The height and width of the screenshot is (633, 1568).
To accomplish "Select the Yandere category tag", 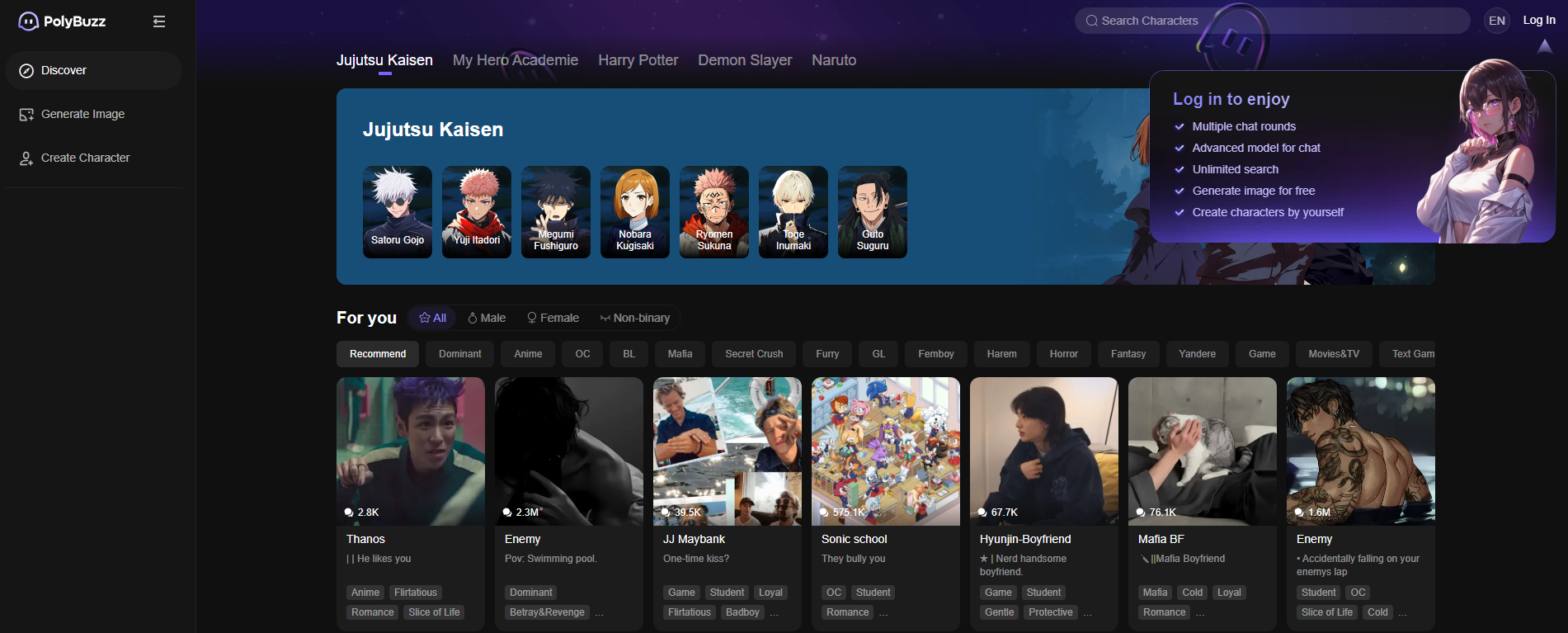I will point(1196,354).
